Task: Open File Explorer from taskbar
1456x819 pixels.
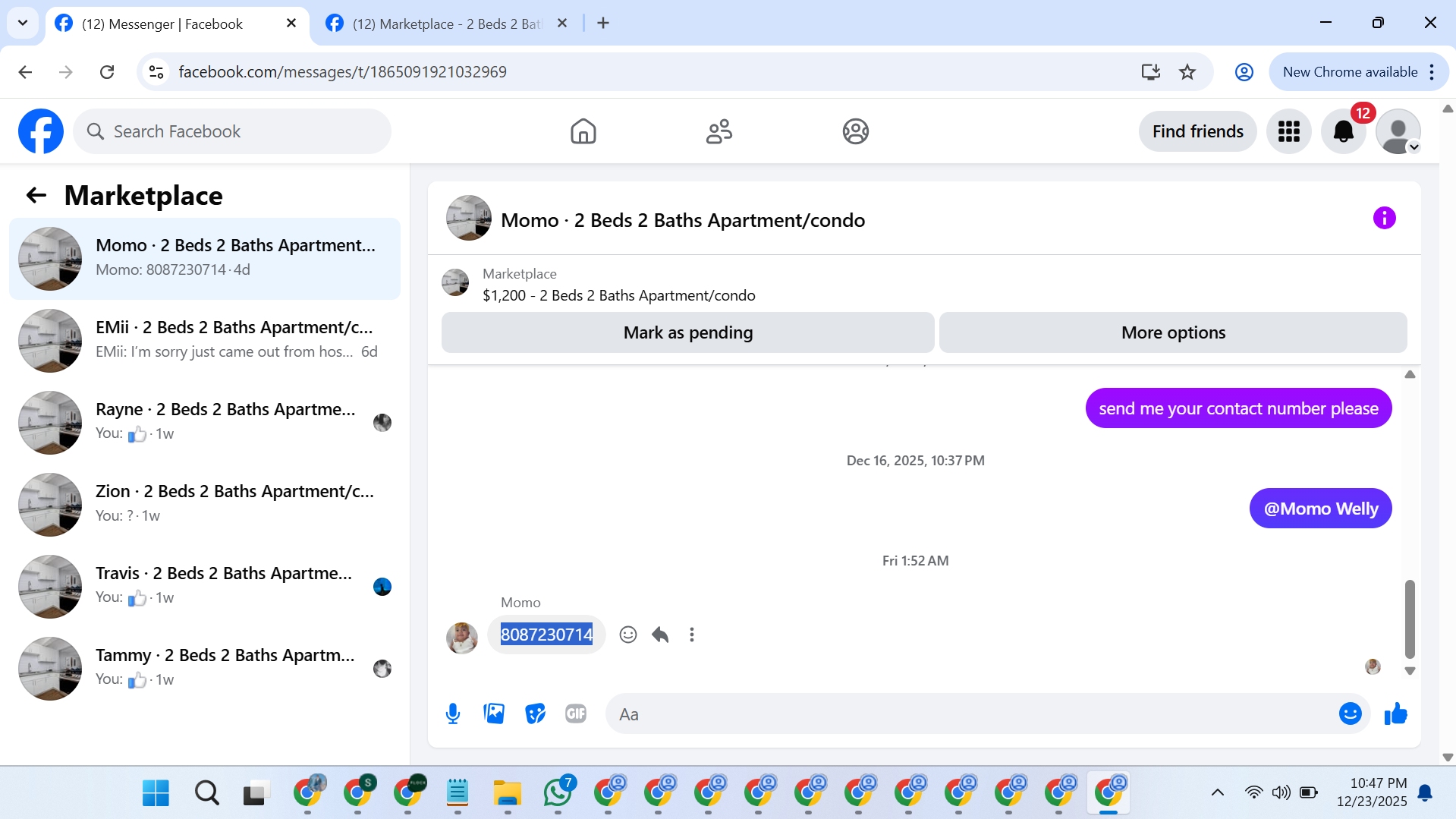Action: click(x=508, y=793)
